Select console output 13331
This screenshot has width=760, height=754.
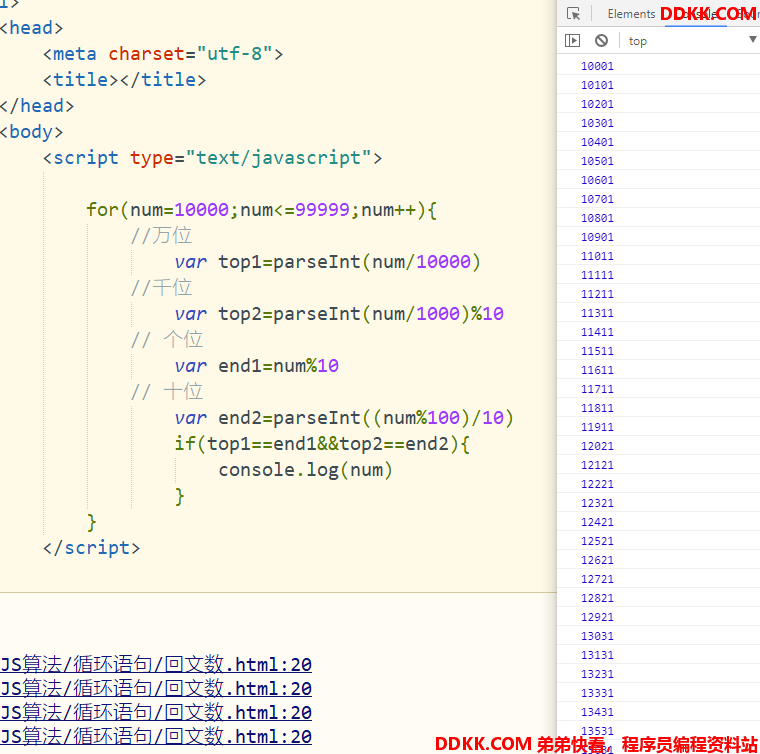pos(597,693)
